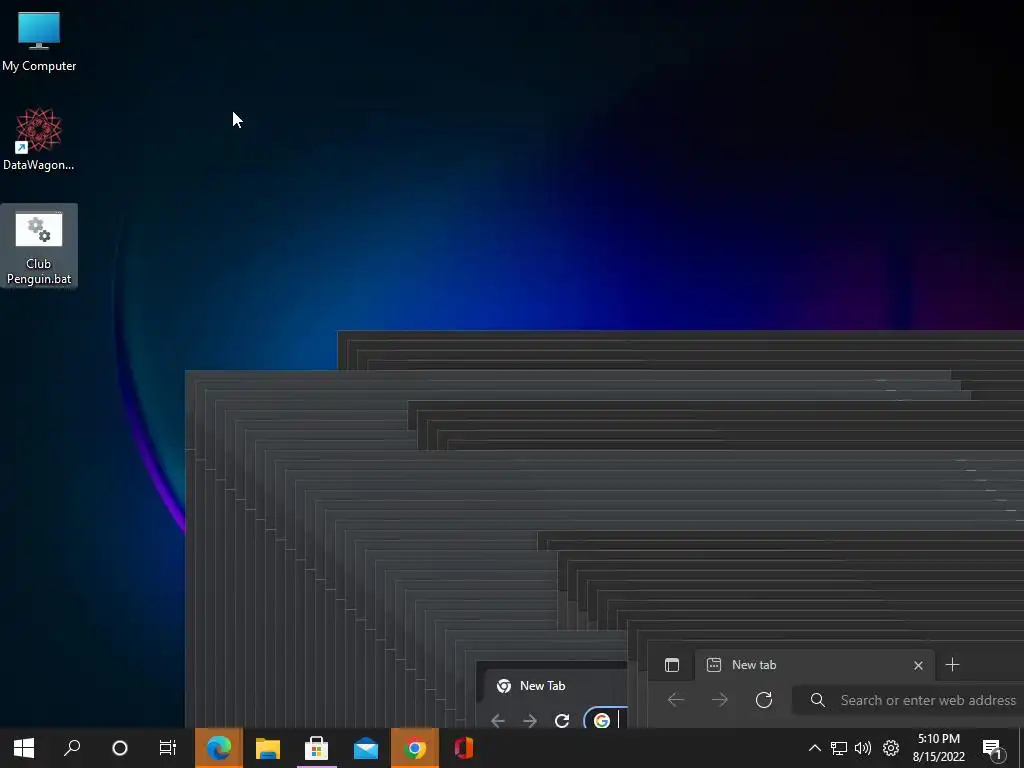The image size is (1024, 768).
Task: Select the DataWagon desktop shortcut
Action: 39,139
